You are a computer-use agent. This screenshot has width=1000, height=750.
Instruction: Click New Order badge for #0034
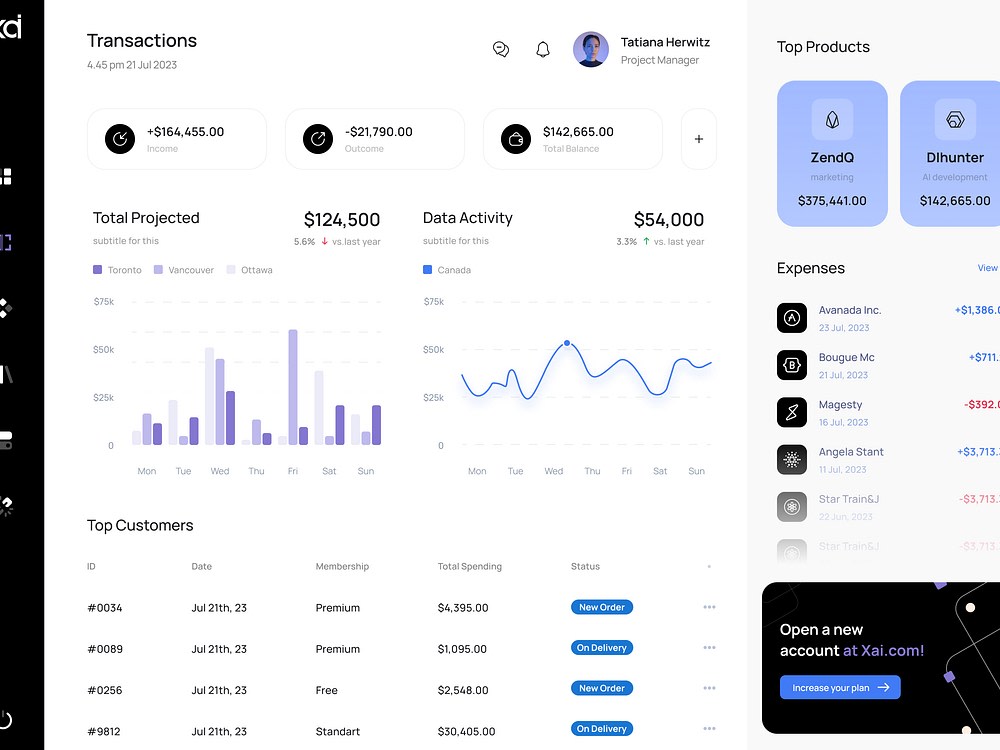(x=601, y=607)
